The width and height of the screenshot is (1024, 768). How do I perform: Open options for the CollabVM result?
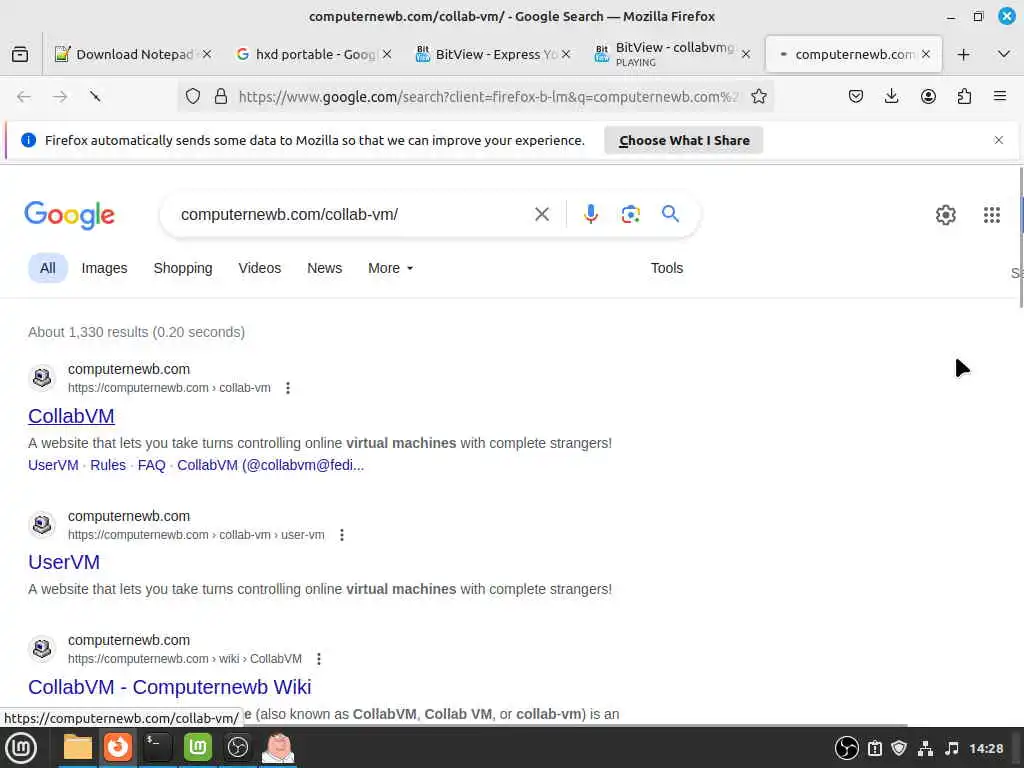[x=288, y=388]
